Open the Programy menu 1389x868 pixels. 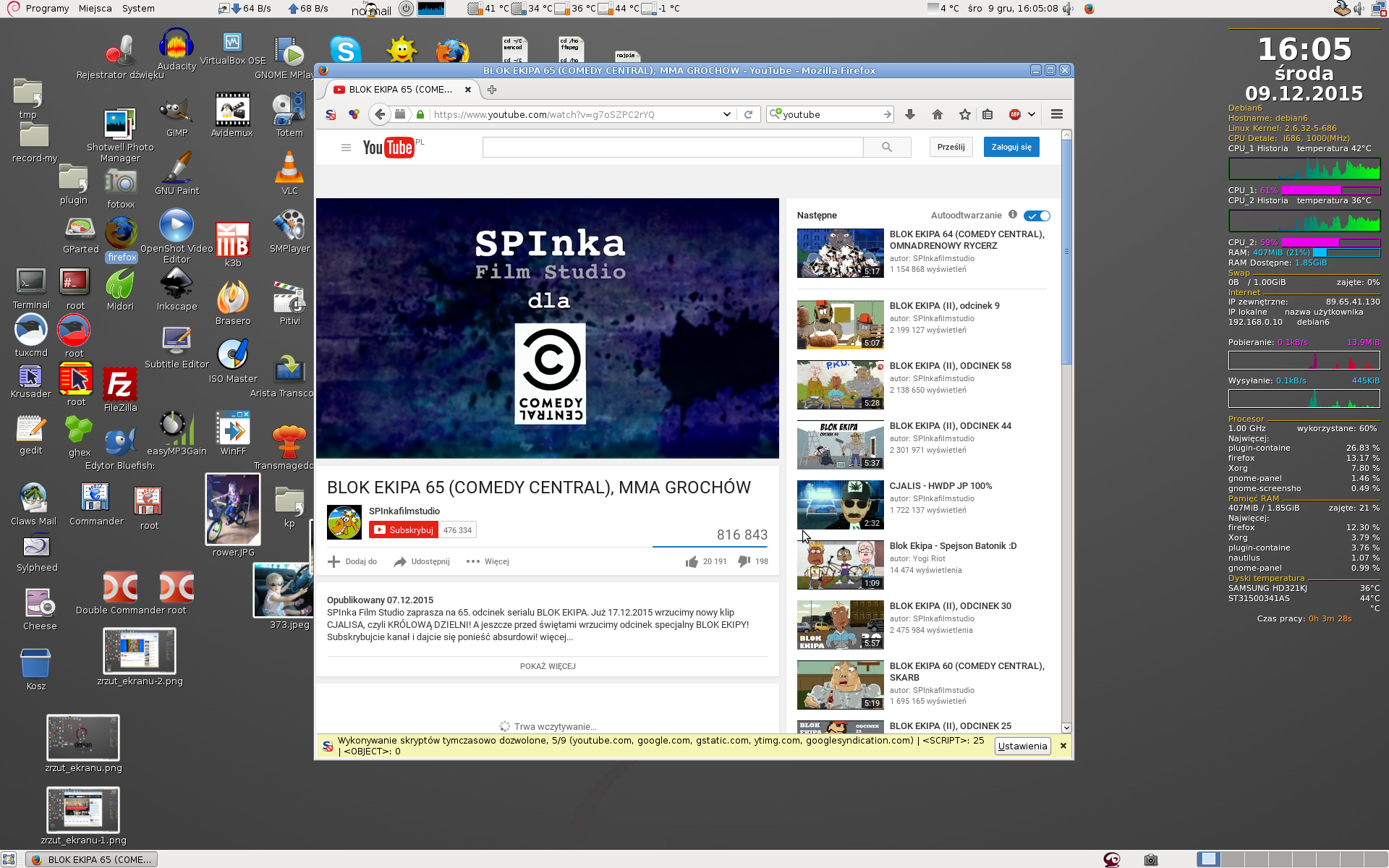pyautogui.click(x=47, y=8)
